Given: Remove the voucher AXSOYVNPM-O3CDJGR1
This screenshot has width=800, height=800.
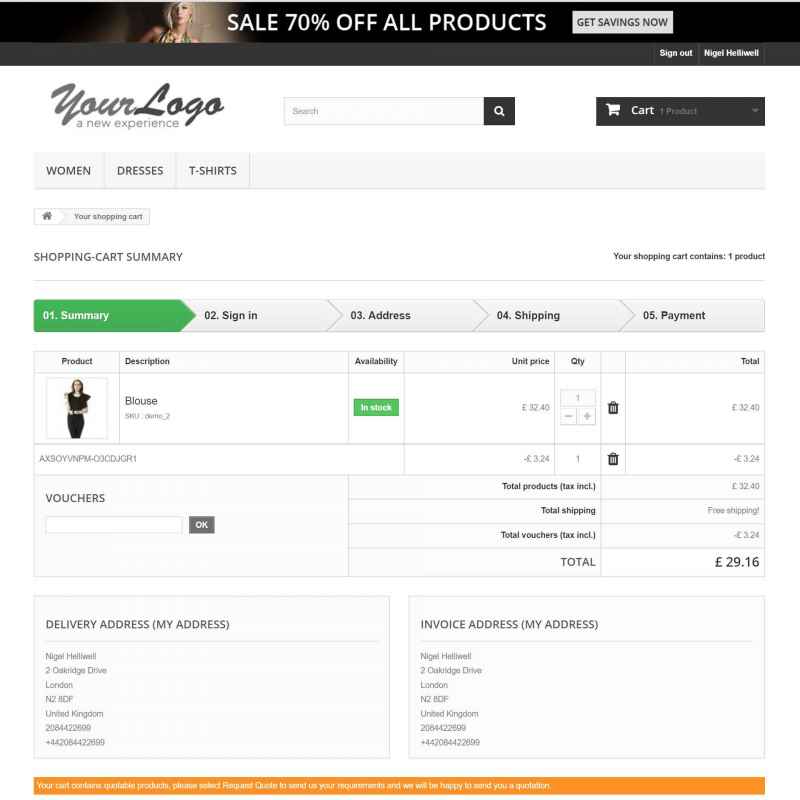Looking at the screenshot, I should click(613, 459).
